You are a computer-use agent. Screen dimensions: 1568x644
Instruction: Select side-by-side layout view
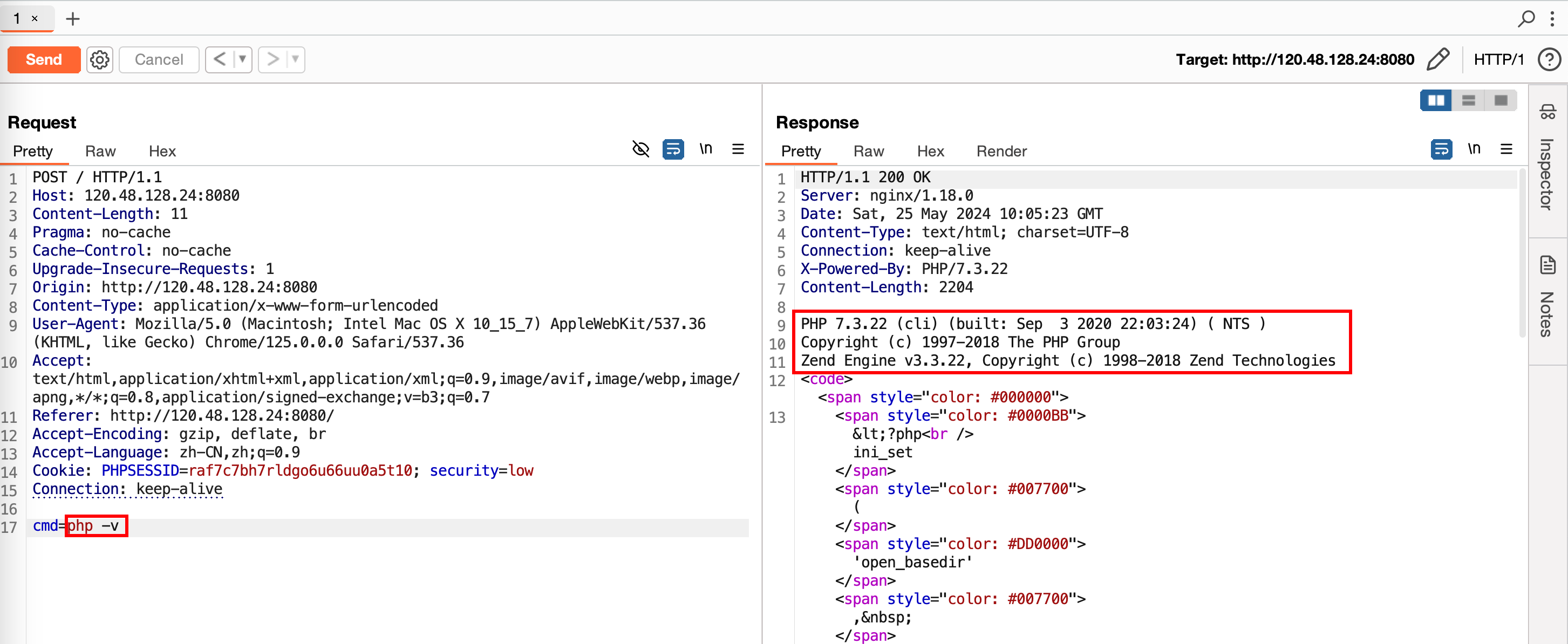[1436, 100]
